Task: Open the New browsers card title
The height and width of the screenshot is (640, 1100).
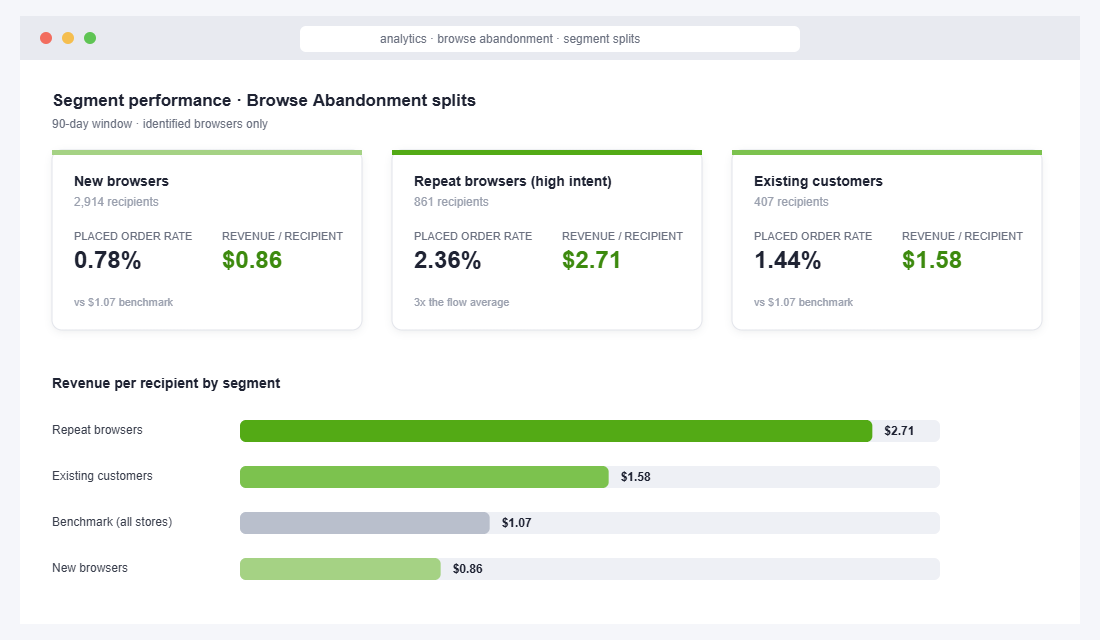Action: 121,181
